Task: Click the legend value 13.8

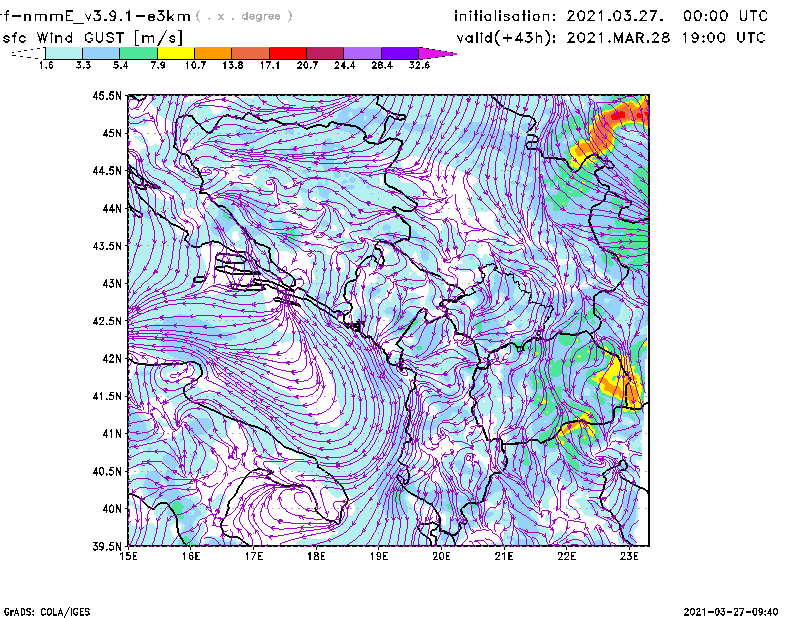Action: pyautogui.click(x=233, y=65)
